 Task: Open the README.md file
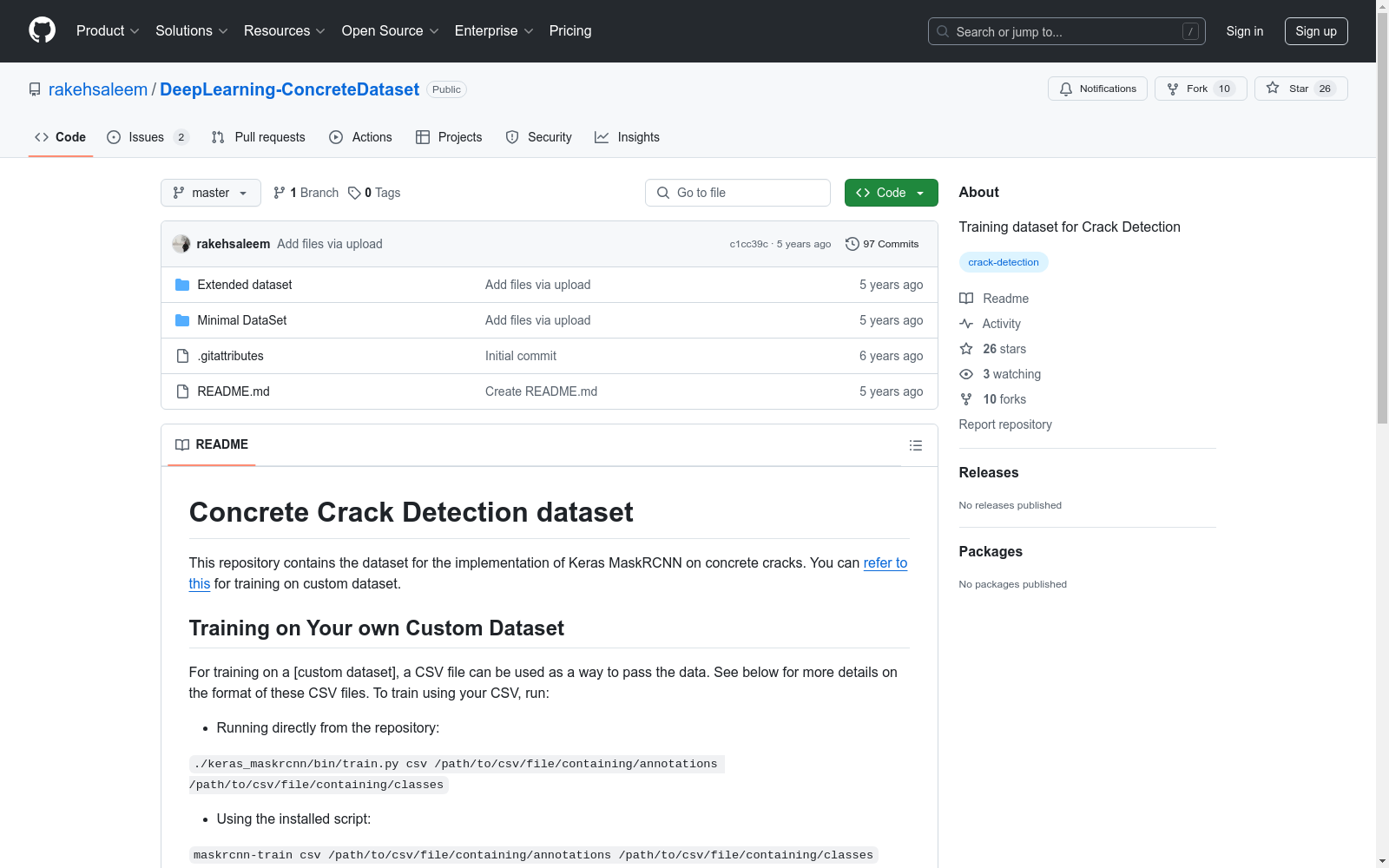tap(234, 391)
